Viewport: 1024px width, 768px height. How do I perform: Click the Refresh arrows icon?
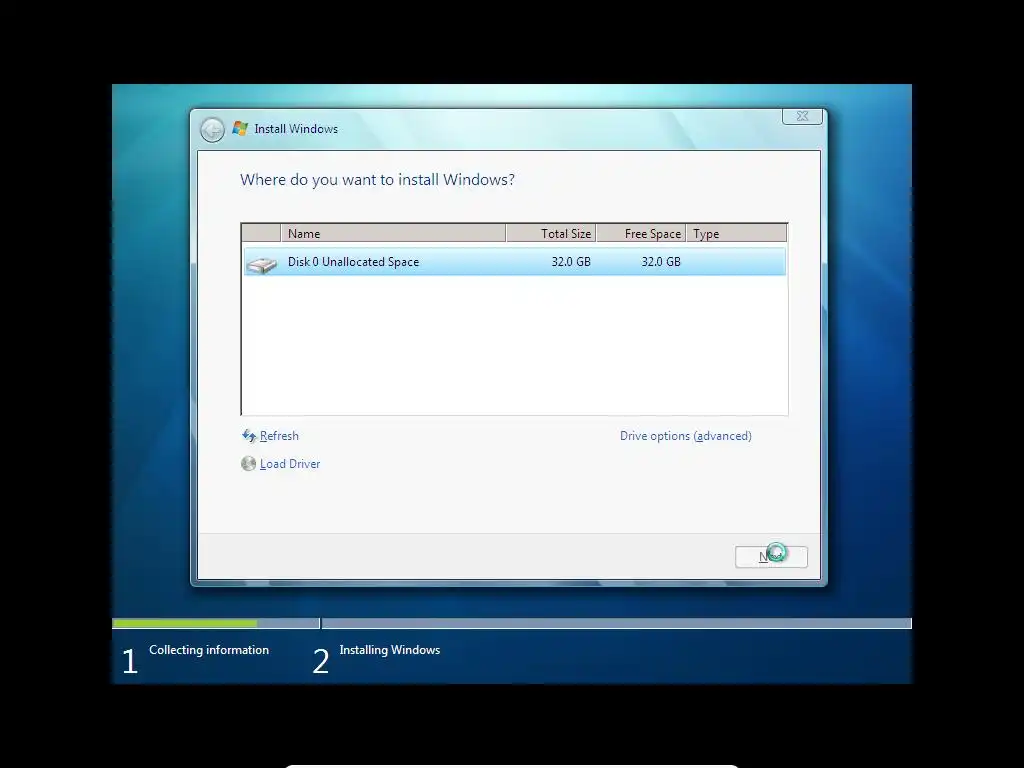(249, 436)
